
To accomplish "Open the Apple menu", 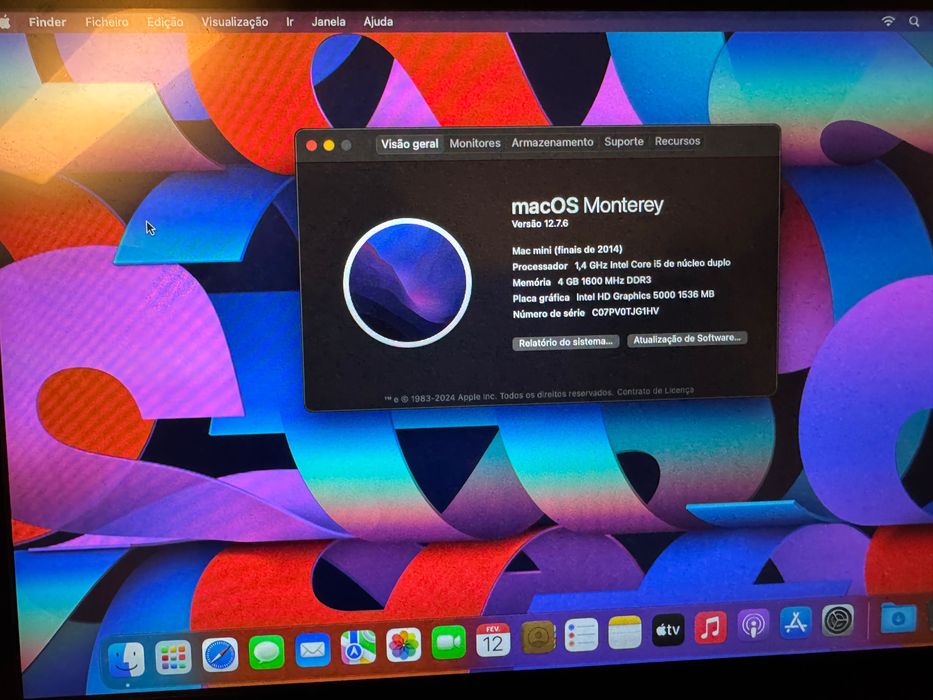I will coord(5,22).
